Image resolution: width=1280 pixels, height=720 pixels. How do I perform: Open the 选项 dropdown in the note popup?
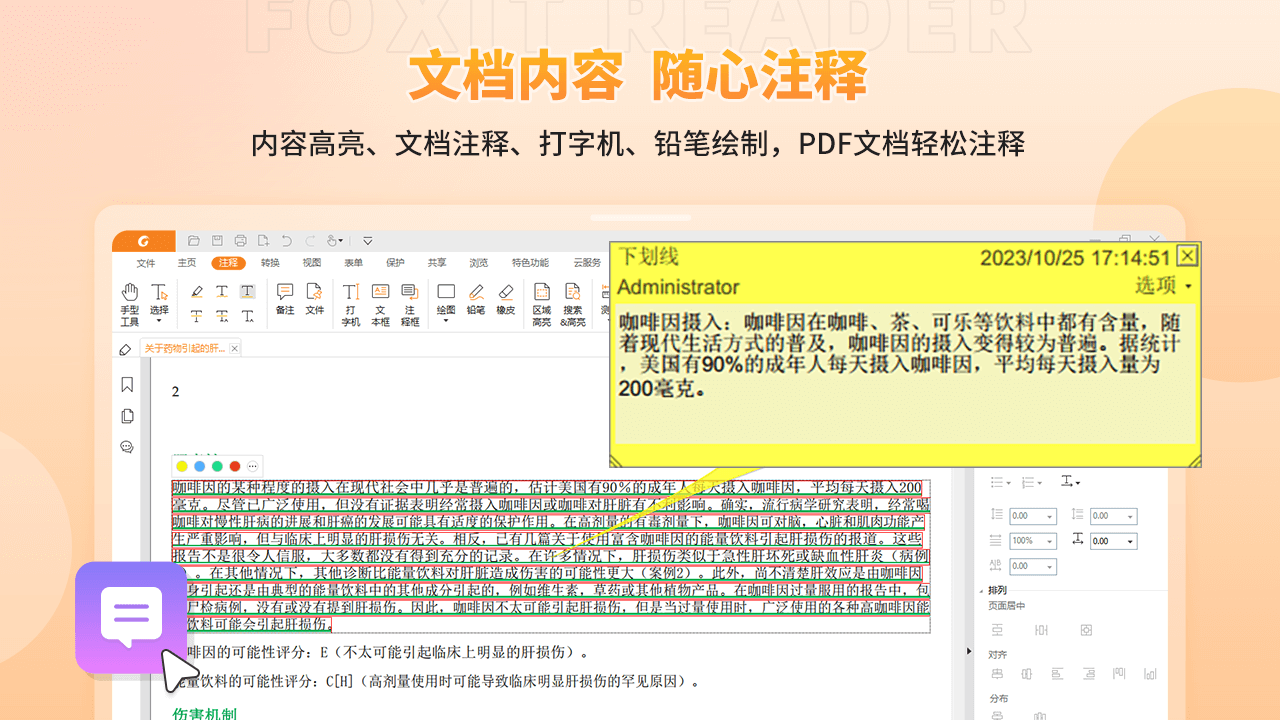click(x=1164, y=286)
